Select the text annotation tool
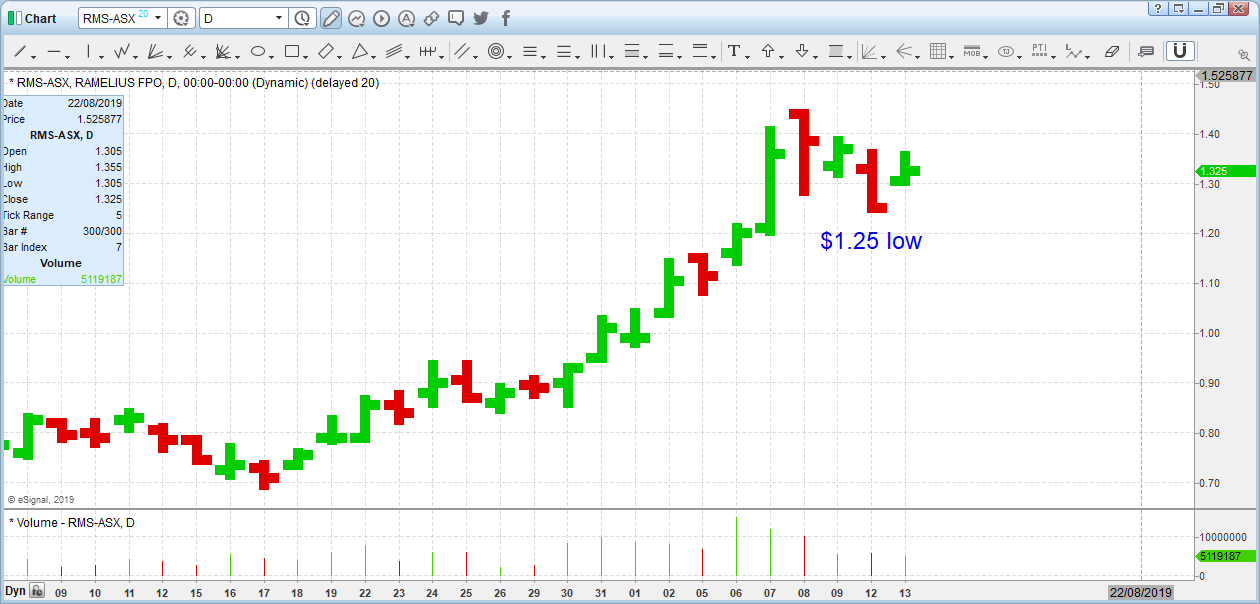 [x=733, y=51]
